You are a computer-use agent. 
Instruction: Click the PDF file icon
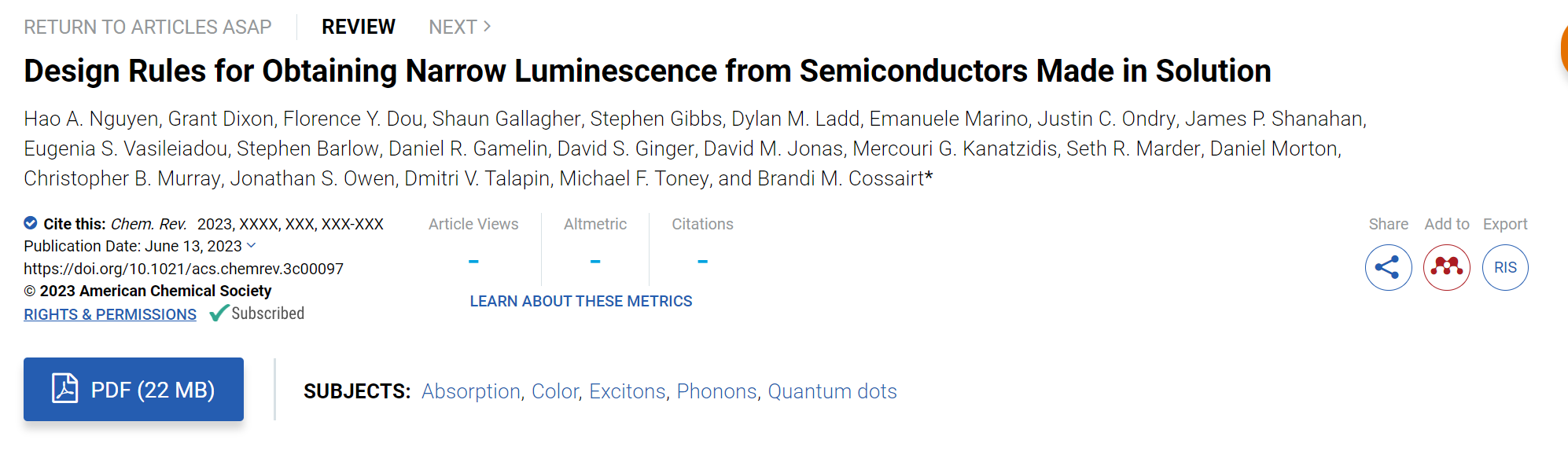pos(64,389)
